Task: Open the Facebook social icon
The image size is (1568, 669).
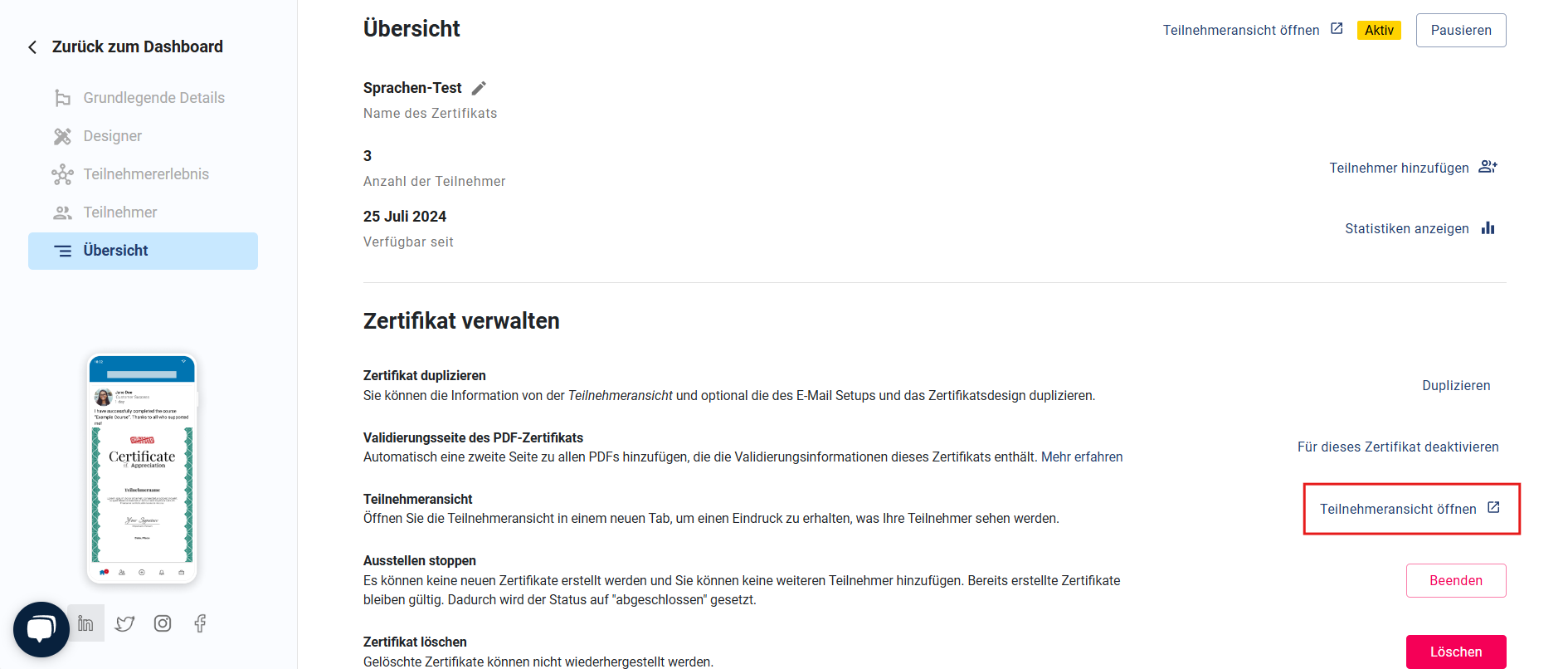Action: pos(200,623)
